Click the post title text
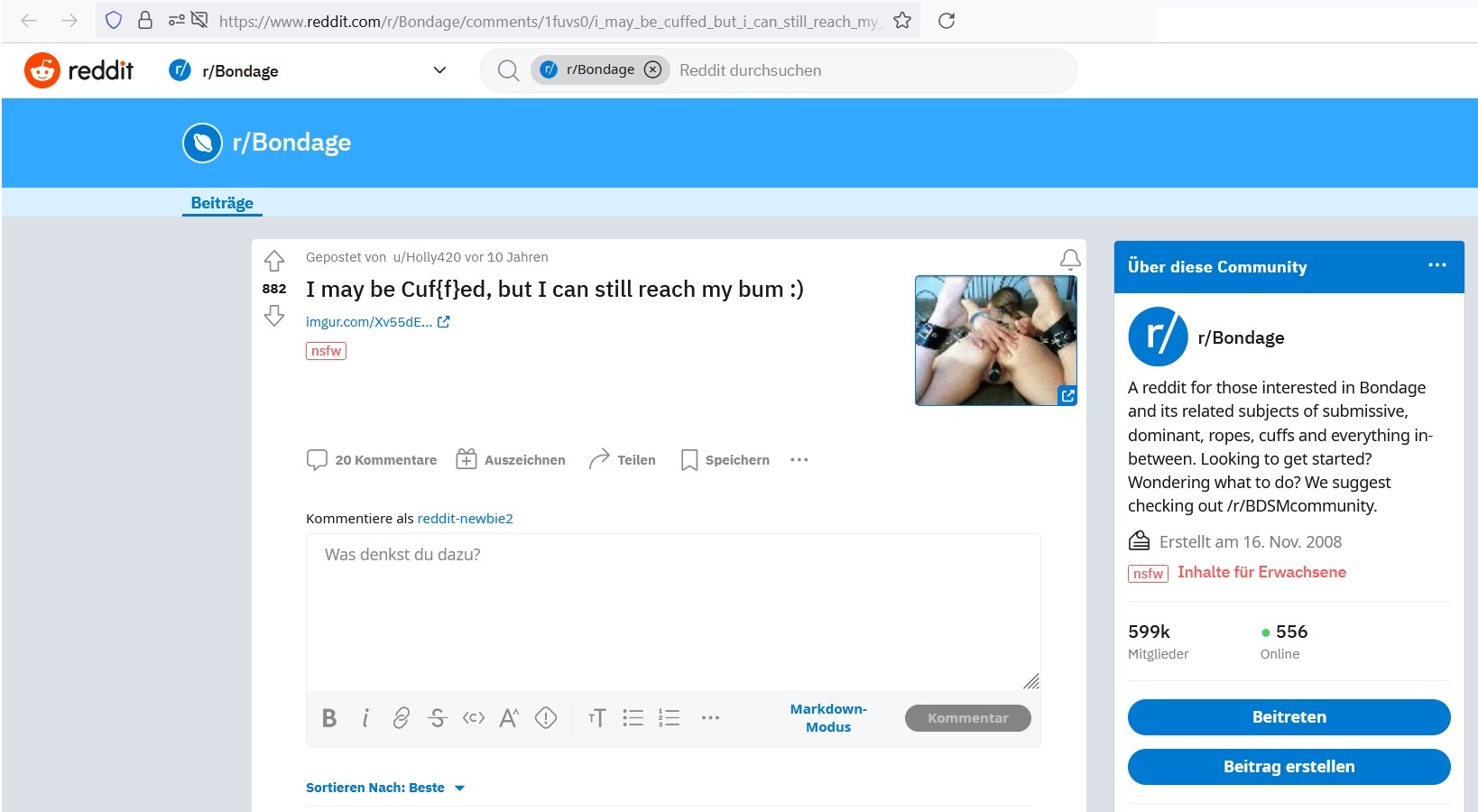Screen dimensions: 1478x812 (554, 290)
